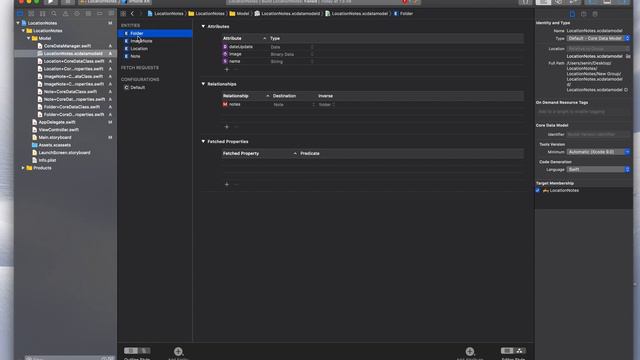Switch Editor Style to graph view
The image size is (640, 360).
tap(519, 351)
